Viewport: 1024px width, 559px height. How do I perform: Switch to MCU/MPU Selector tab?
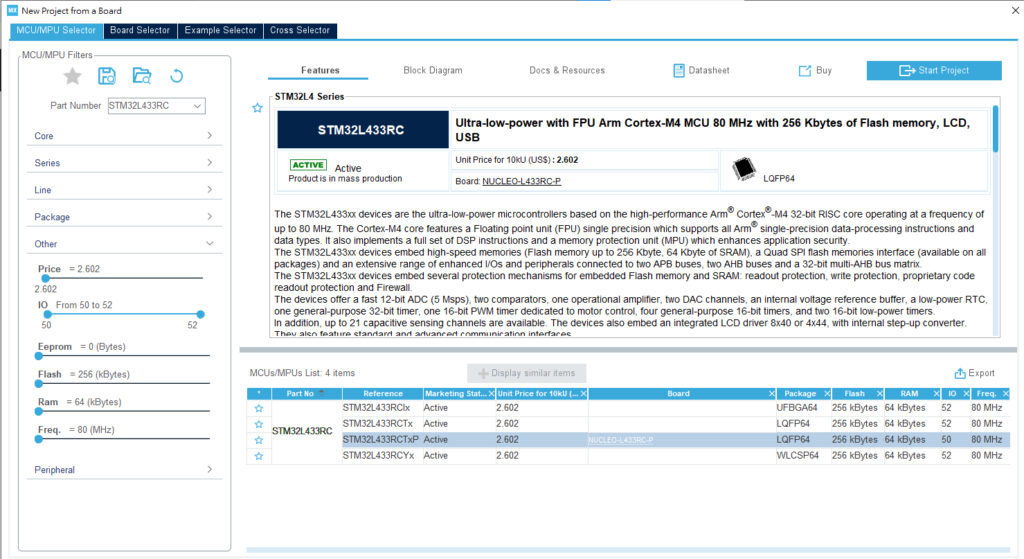click(56, 31)
